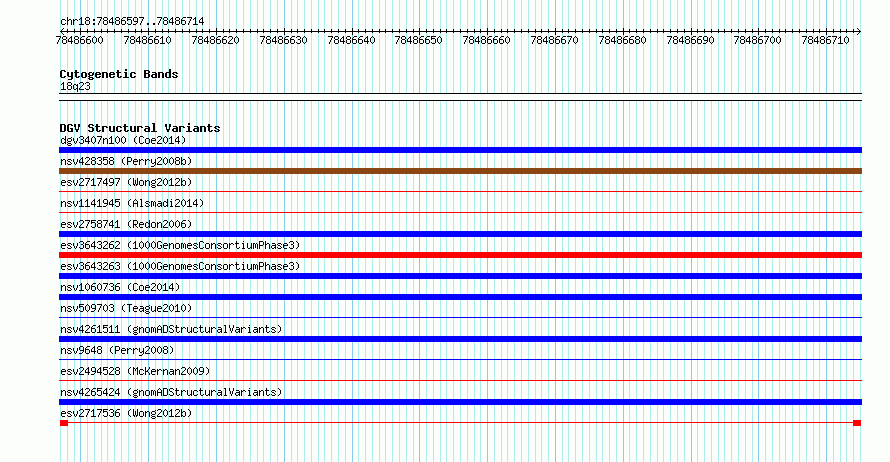Screen dimensions: 890x462
Task: Click ruler position 78486680
Action: [x=623, y=40]
